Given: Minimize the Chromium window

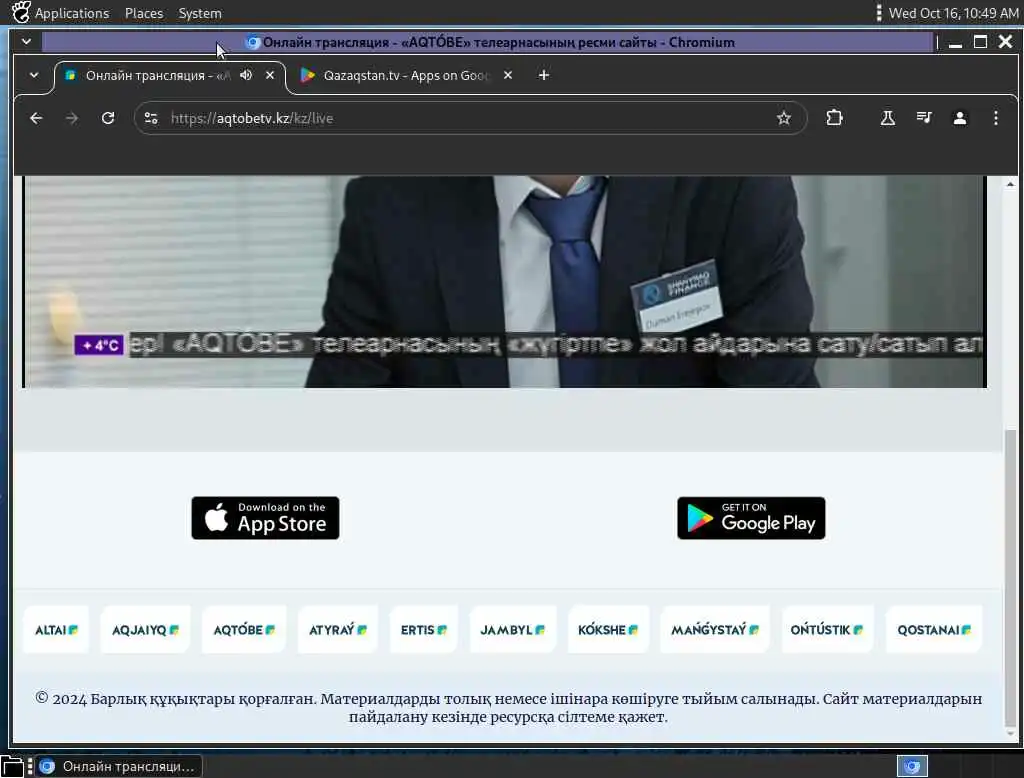Looking at the screenshot, I should click(x=955, y=42).
